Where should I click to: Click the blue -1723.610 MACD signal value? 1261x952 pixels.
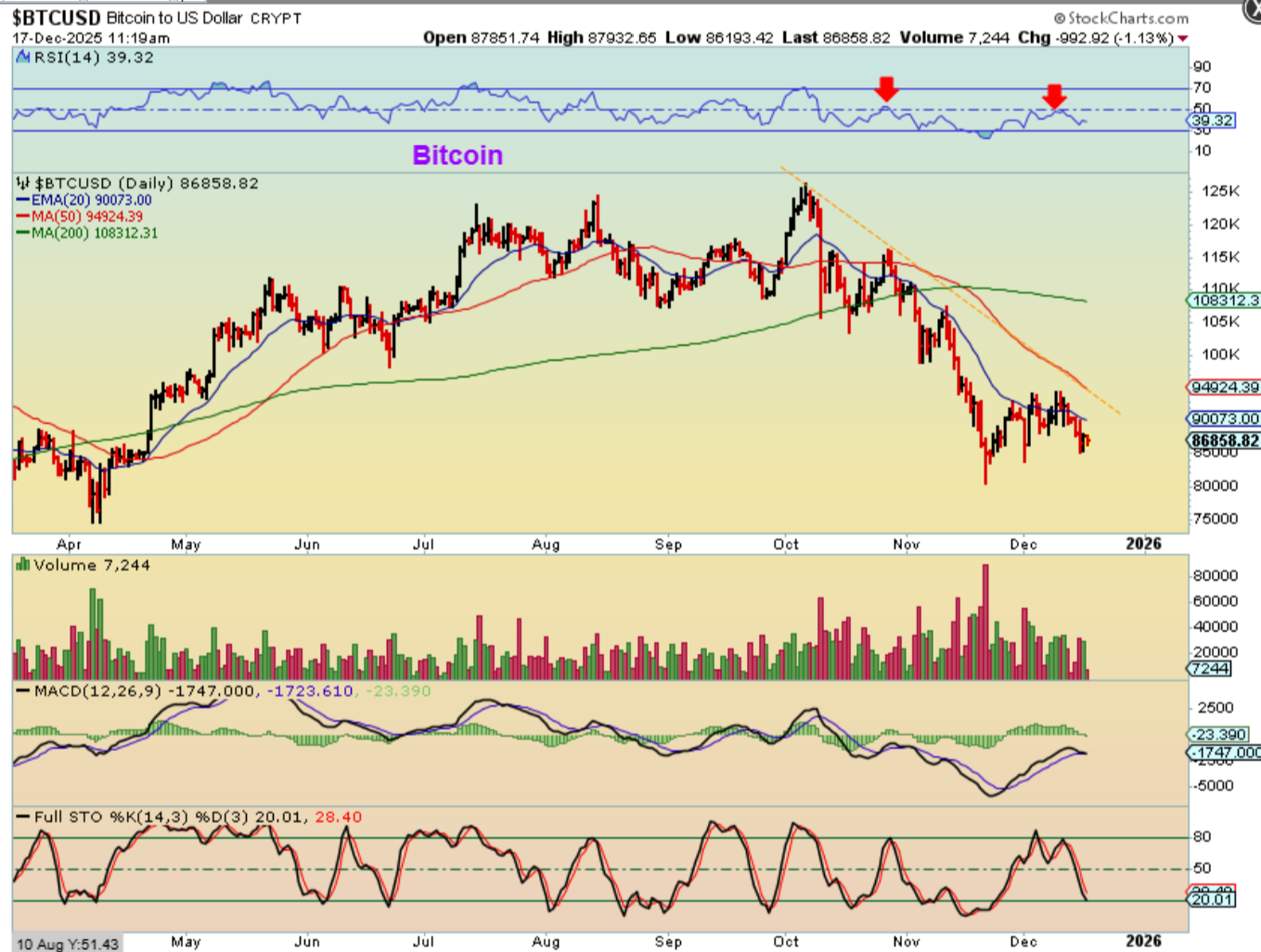pyautogui.click(x=310, y=691)
